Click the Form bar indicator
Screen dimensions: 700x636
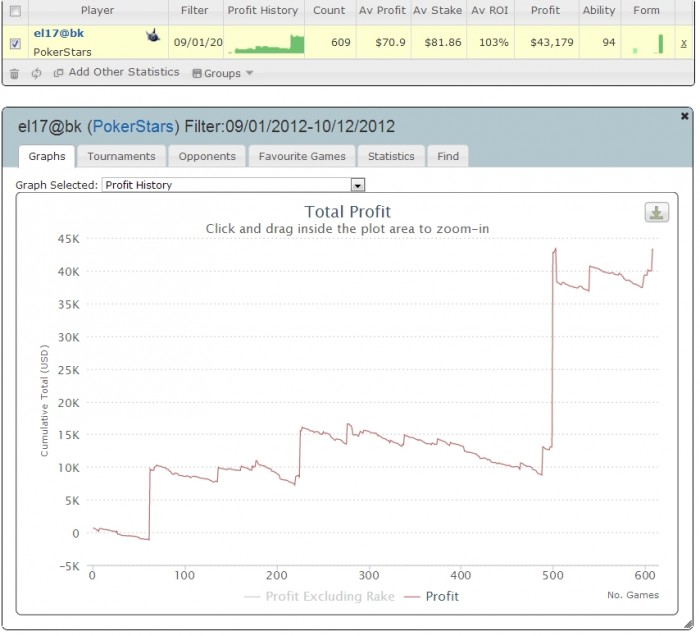(x=648, y=44)
